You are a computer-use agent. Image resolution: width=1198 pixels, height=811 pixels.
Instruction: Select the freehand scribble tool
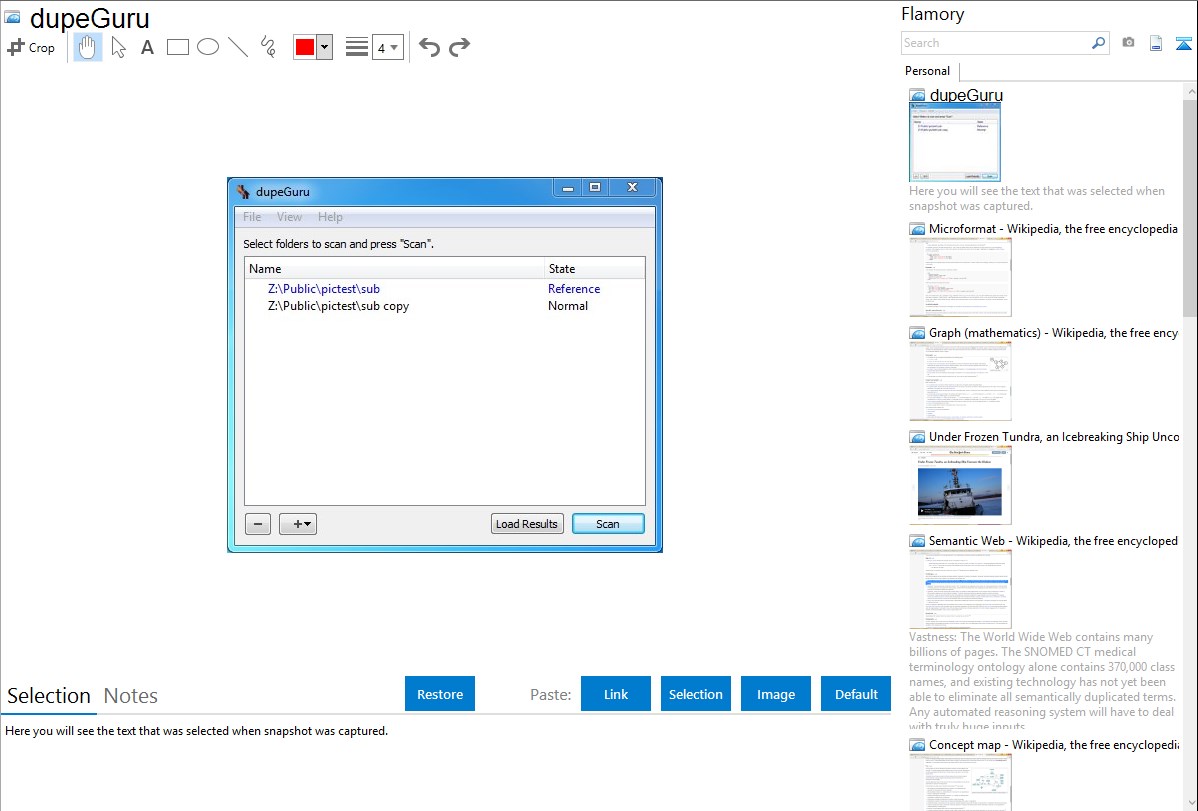[268, 47]
